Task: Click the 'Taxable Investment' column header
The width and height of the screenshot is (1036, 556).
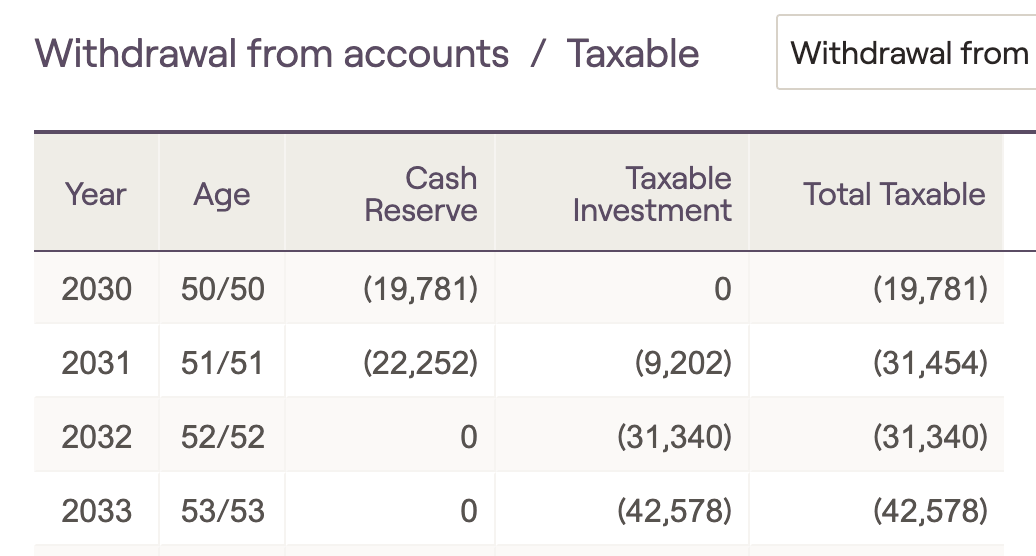Action: point(622,194)
